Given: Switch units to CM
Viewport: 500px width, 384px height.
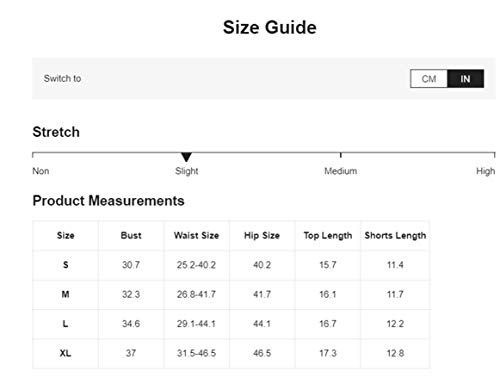Looking at the screenshot, I should click(429, 79).
